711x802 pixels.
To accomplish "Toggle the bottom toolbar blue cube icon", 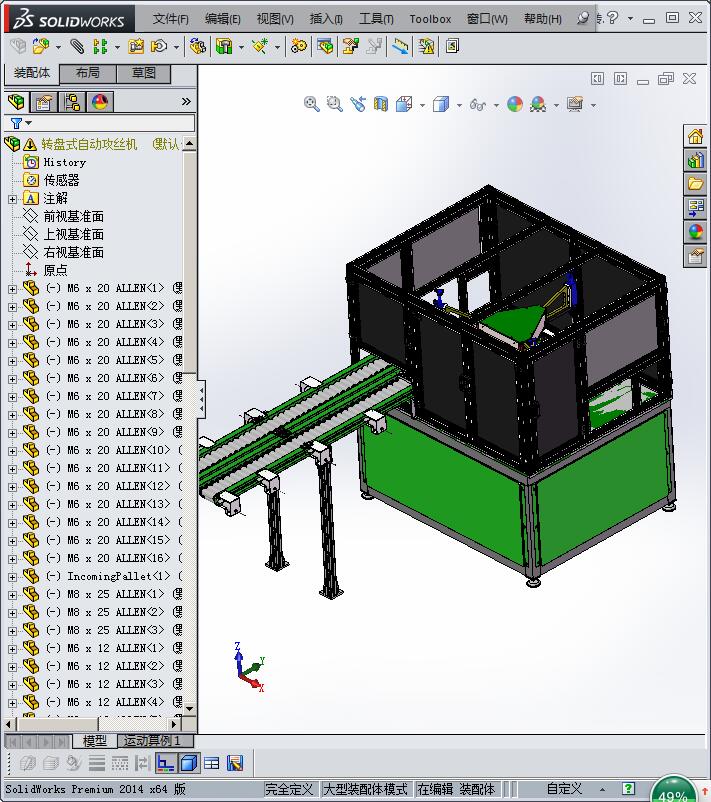I will [x=189, y=764].
